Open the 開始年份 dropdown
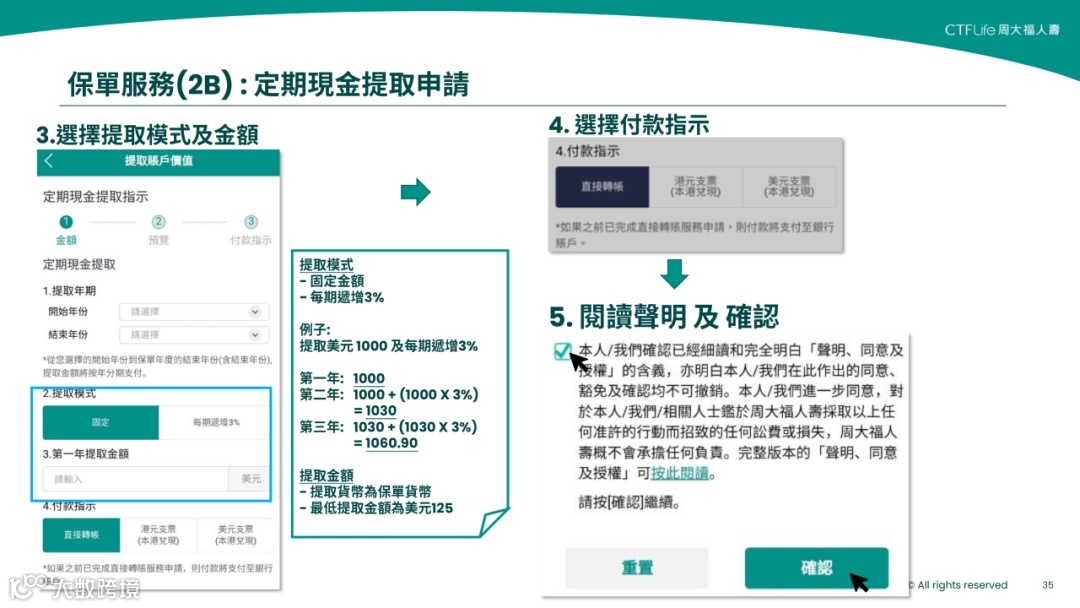The height and width of the screenshot is (608, 1080). point(193,312)
